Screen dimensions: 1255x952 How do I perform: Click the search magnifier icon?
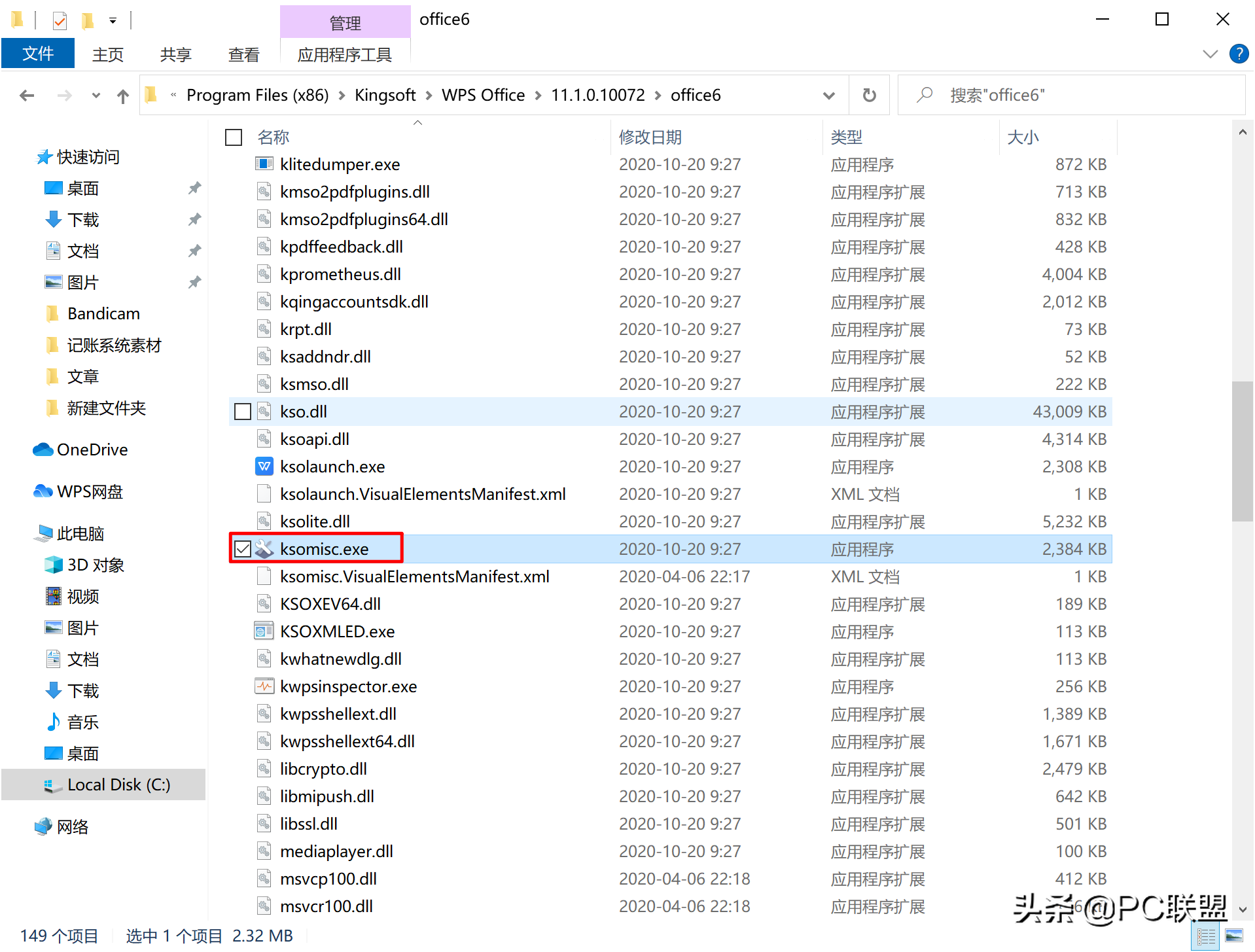(925, 96)
